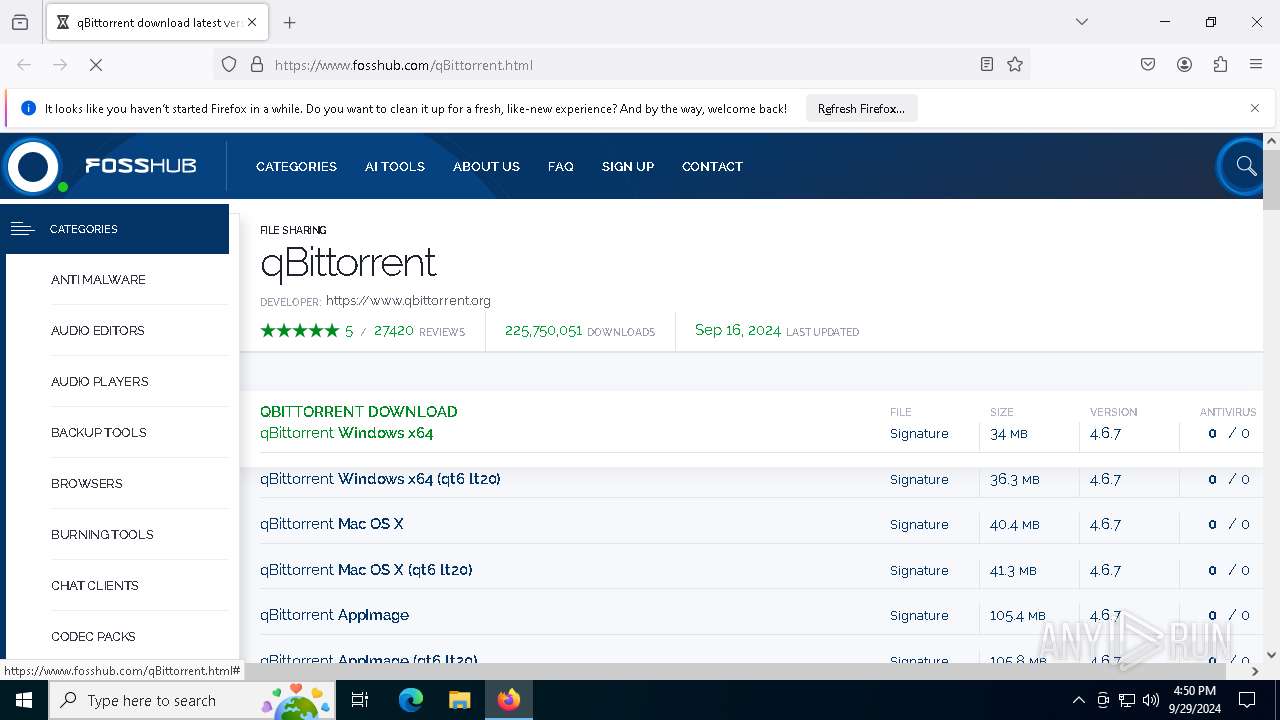Click Firefox icon in the taskbar
The height and width of the screenshot is (720, 1280).
pyautogui.click(x=509, y=700)
